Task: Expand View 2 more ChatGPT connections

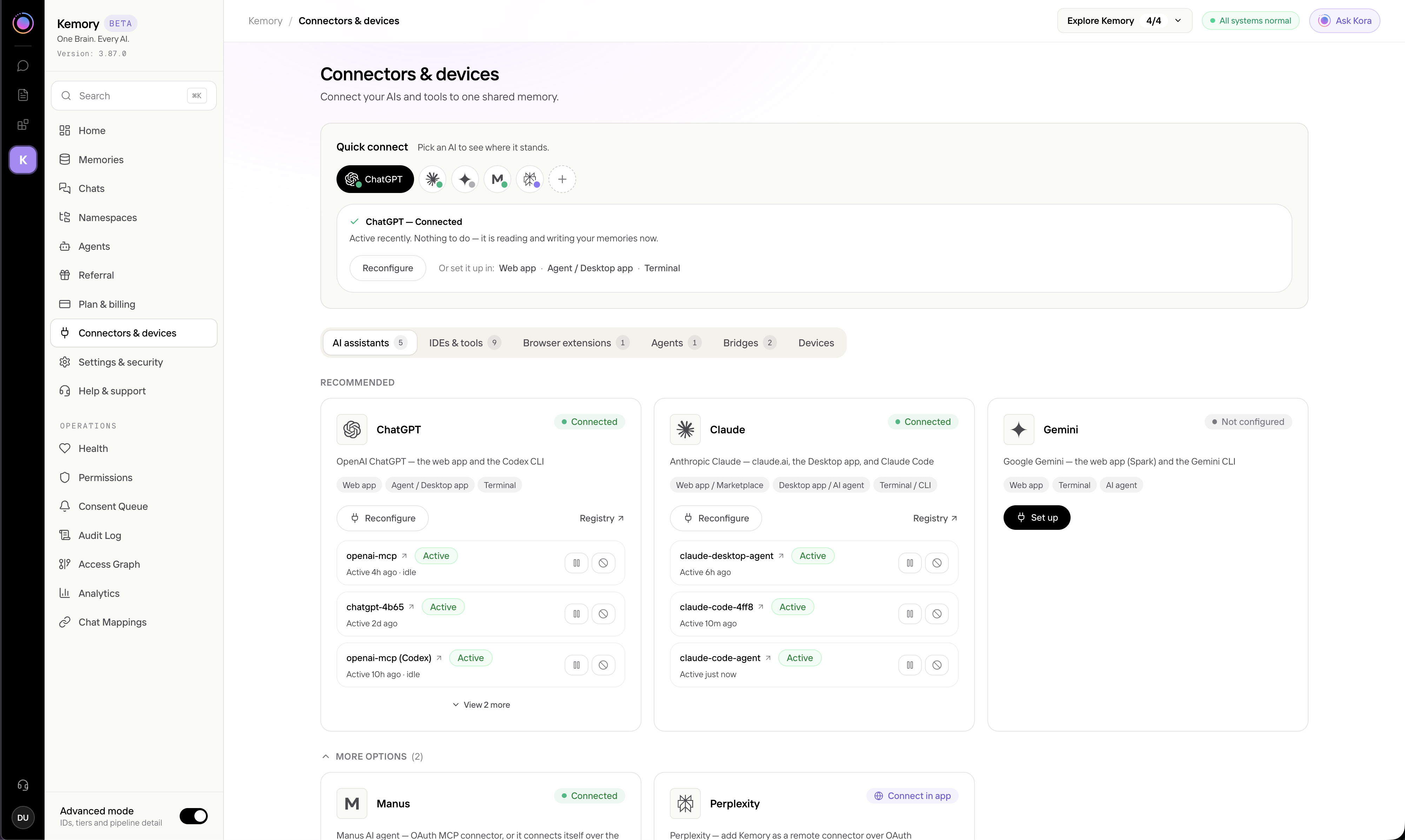Action: [481, 705]
